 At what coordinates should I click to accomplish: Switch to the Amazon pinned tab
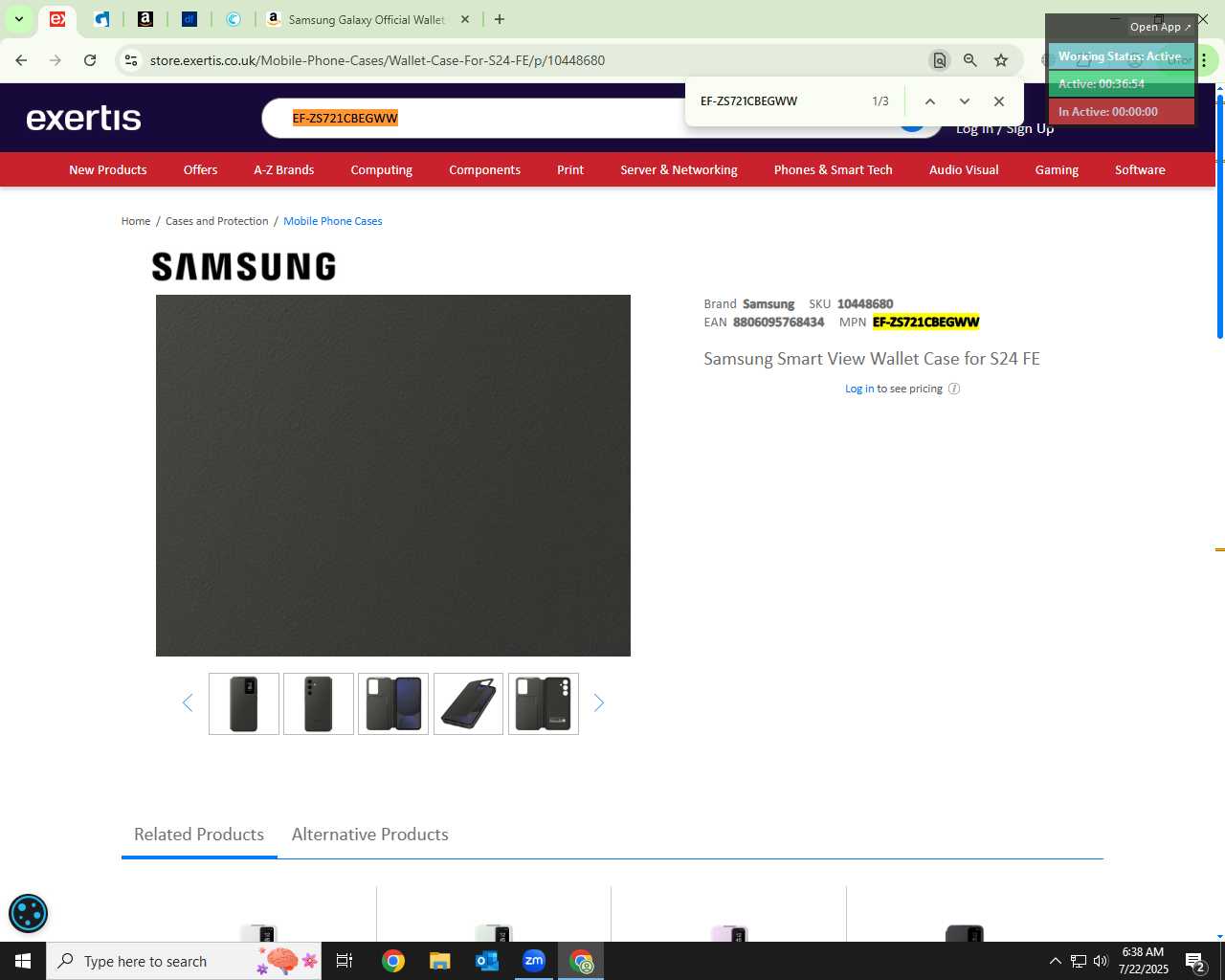coord(145,19)
